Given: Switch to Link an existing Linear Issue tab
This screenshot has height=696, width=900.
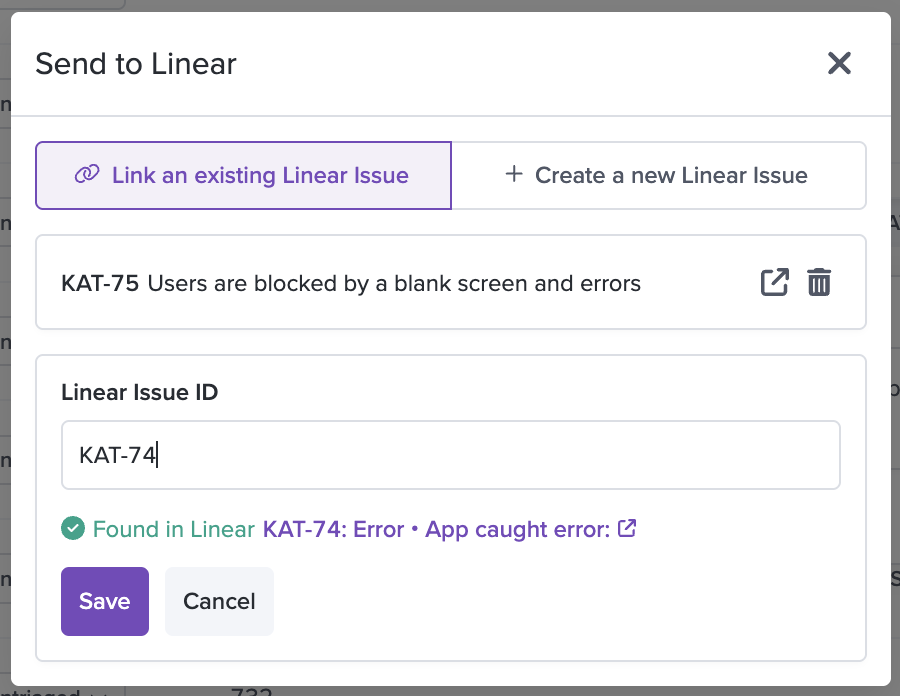Looking at the screenshot, I should tap(243, 176).
